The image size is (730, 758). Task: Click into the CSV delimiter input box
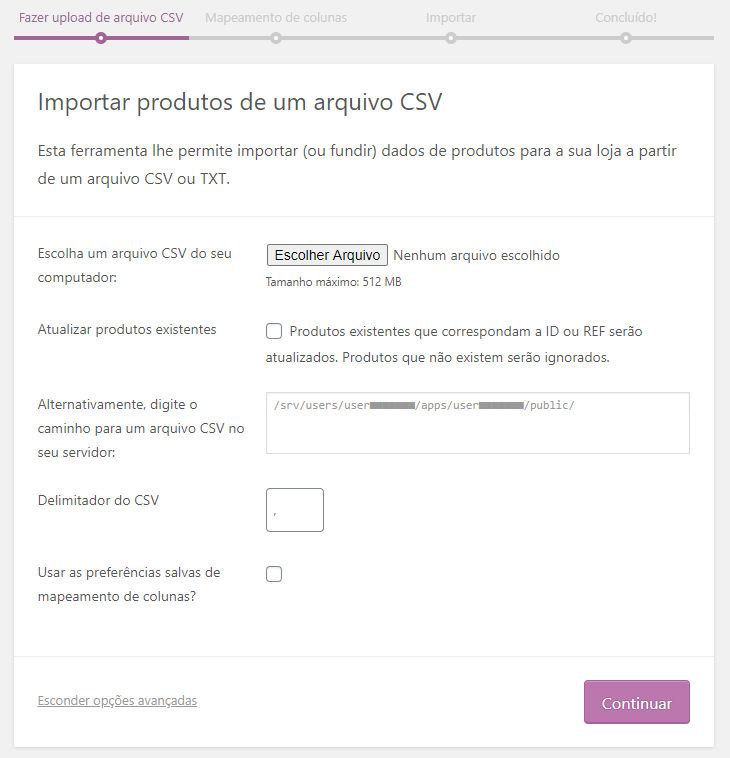[295, 510]
